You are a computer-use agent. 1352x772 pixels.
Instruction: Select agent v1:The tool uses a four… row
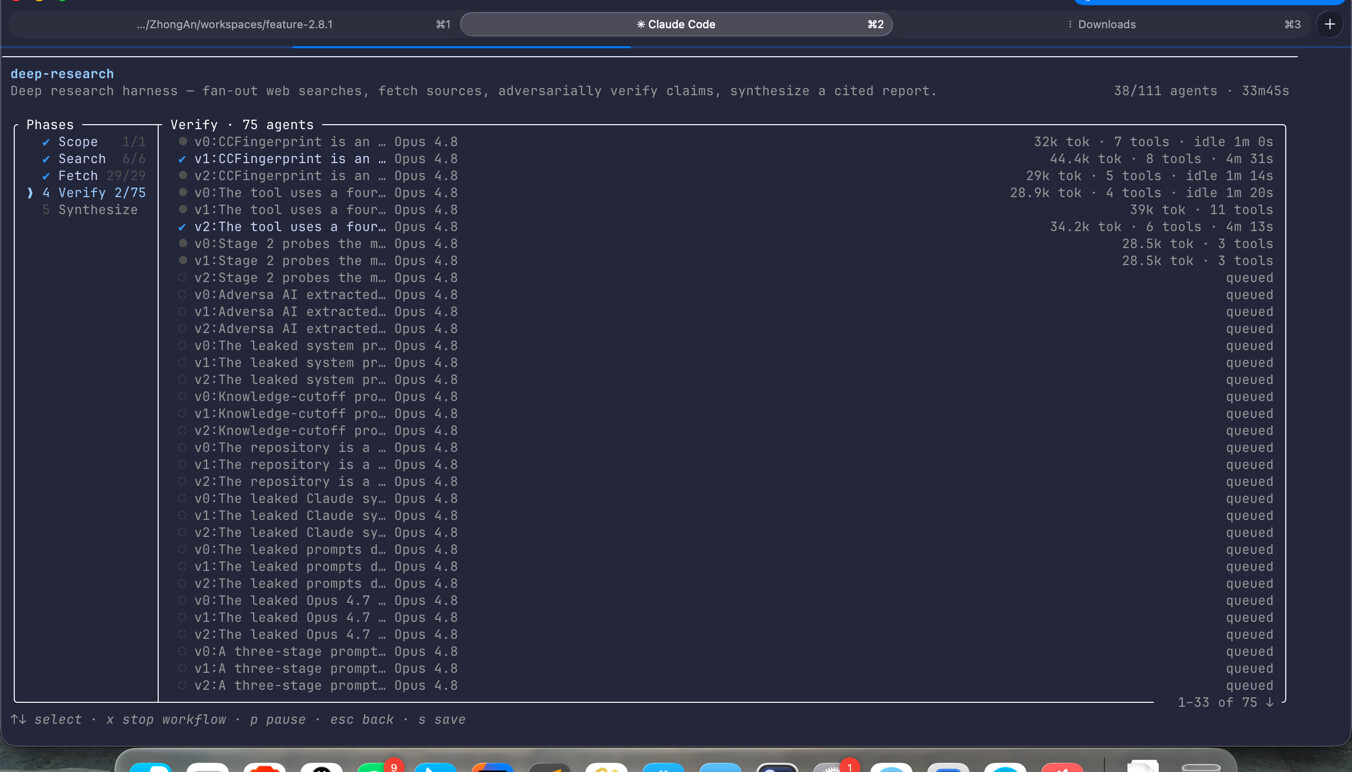(x=725, y=210)
